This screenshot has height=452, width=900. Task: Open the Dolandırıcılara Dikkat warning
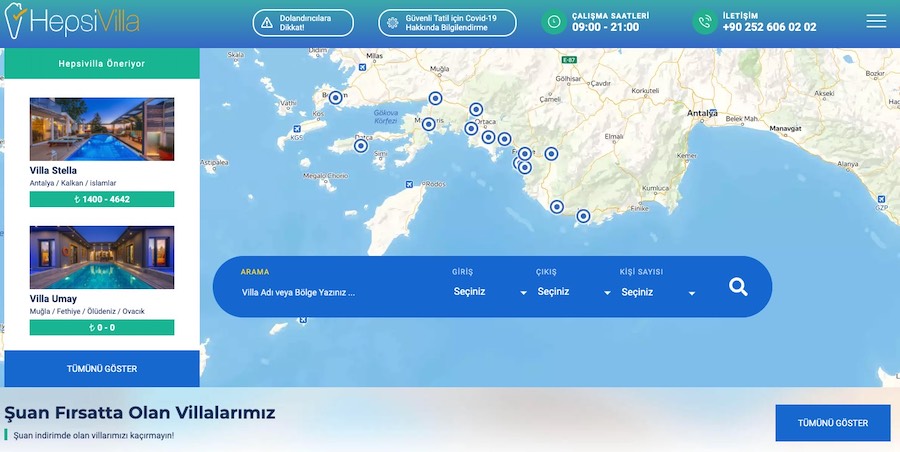[x=303, y=22]
